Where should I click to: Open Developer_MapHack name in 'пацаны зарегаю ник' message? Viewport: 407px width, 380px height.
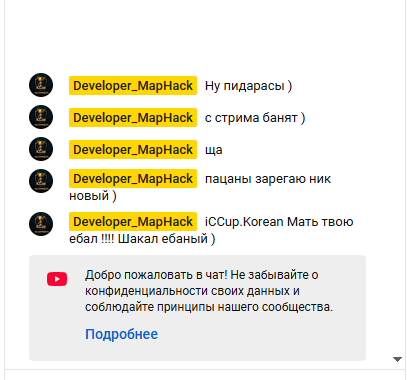(133, 179)
